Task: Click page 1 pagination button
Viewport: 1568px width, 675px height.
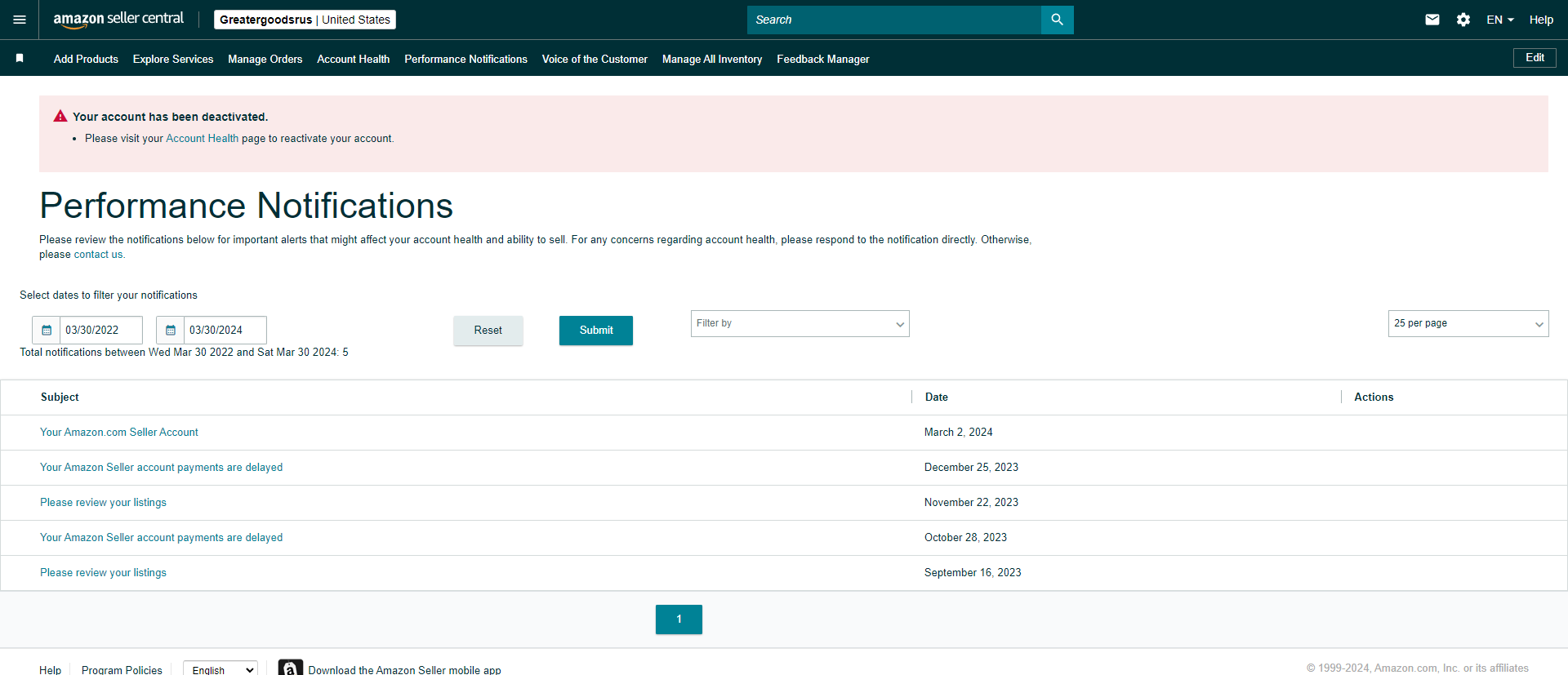Action: [679, 619]
